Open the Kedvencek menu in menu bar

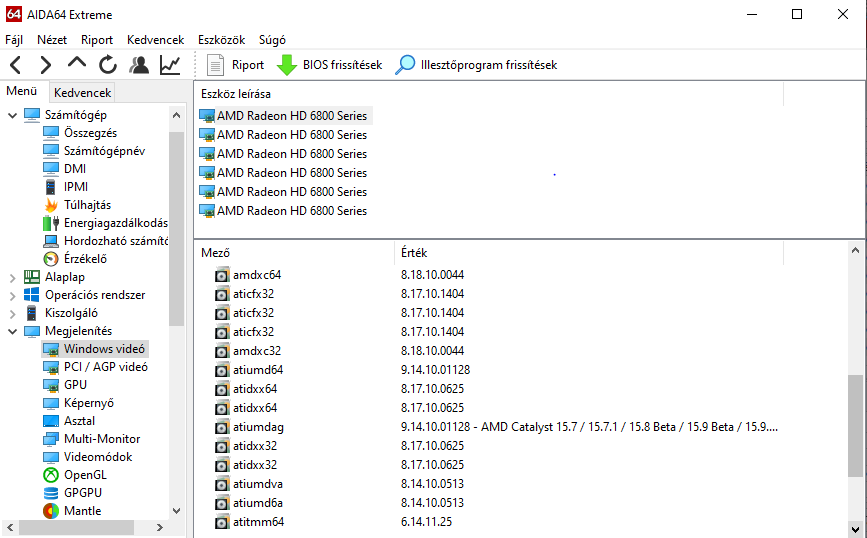(x=155, y=40)
